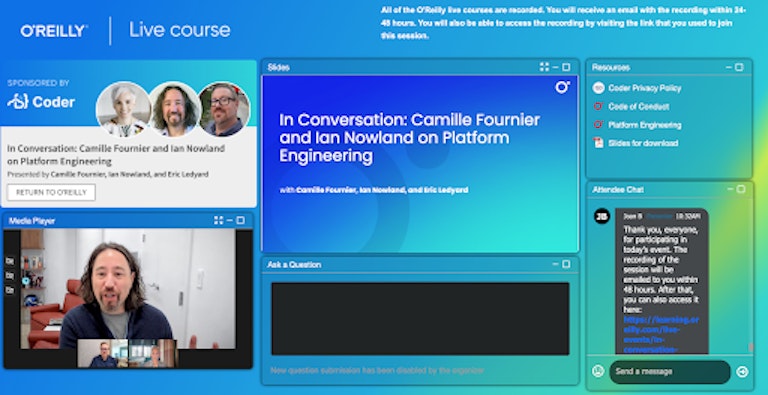Image resolution: width=768 pixels, height=395 pixels.
Task: Send chat message with arrow icon
Action: (743, 372)
